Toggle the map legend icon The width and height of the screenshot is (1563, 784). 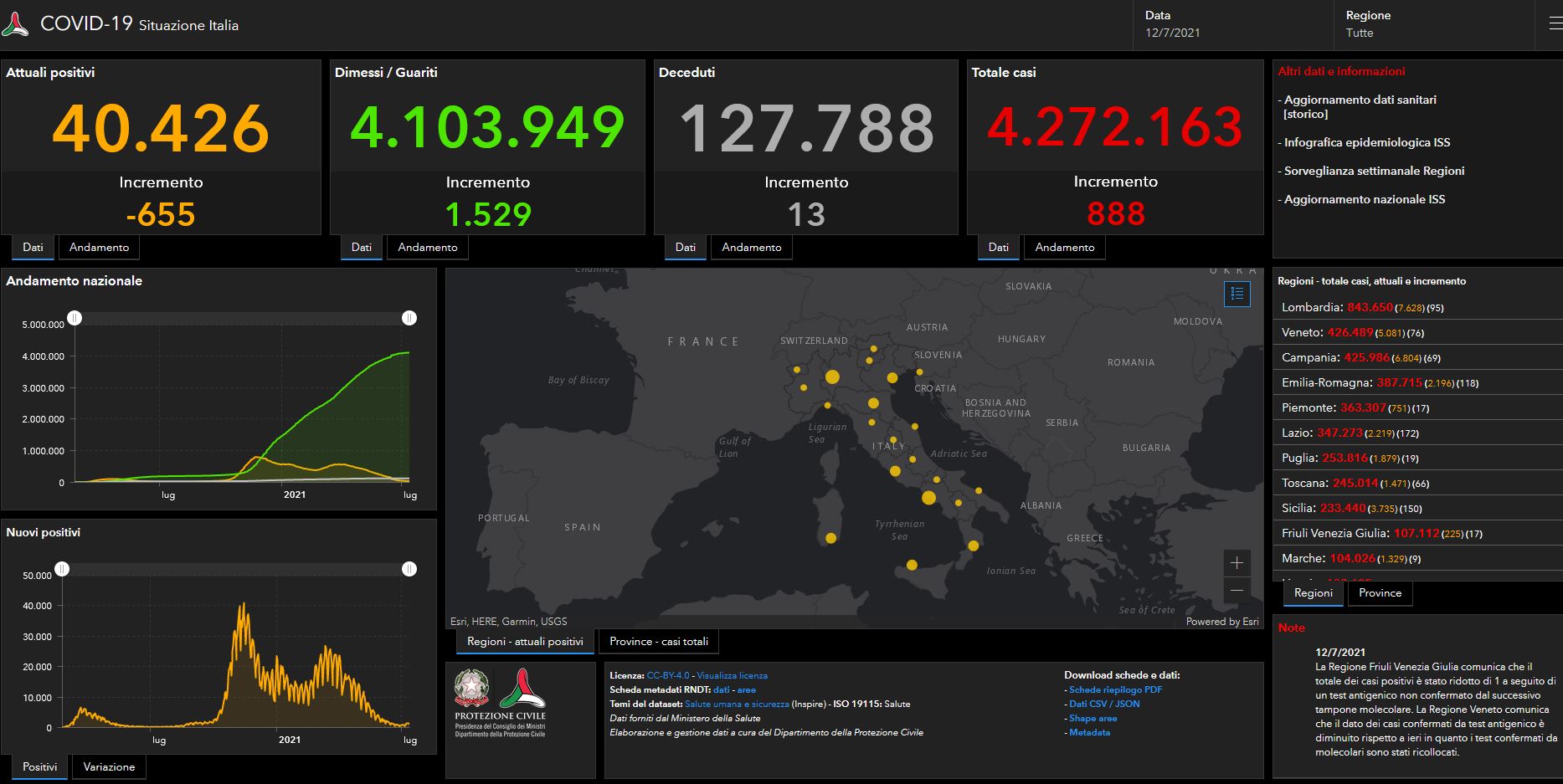[x=1237, y=294]
